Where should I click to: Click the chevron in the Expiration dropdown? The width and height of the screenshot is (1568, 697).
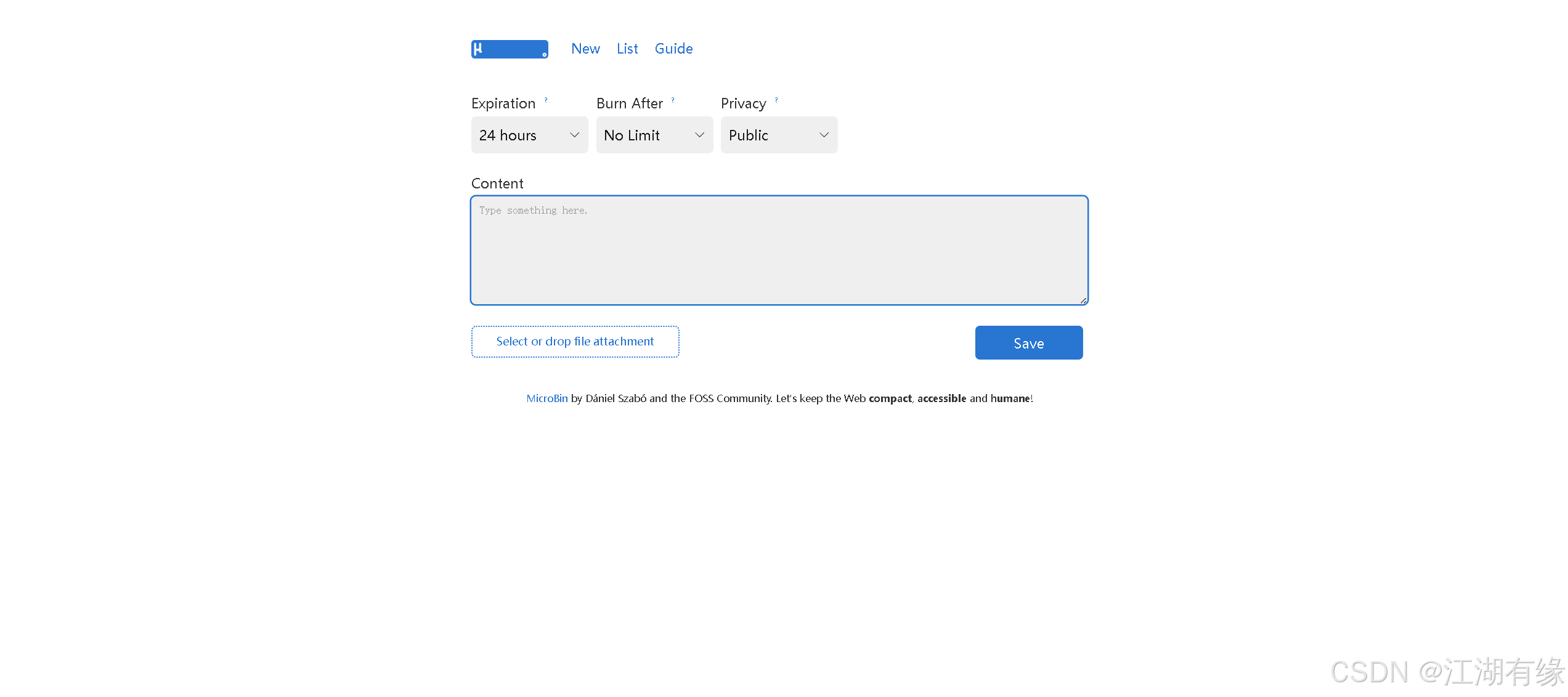(x=574, y=135)
